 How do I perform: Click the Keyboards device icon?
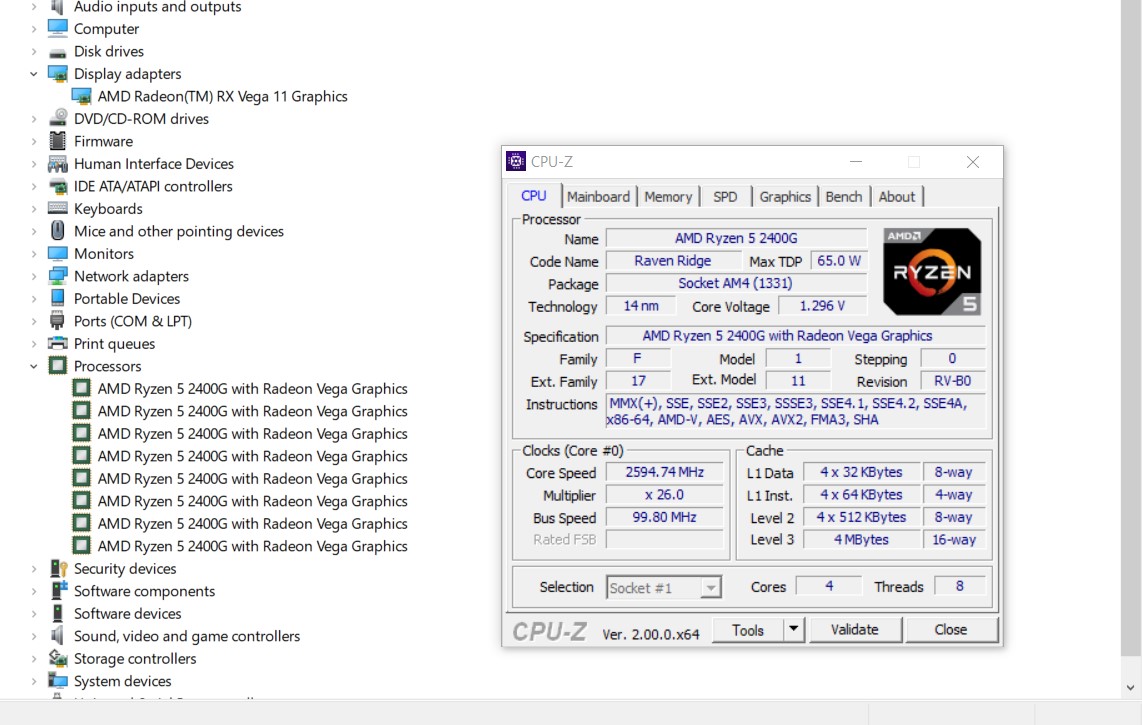[x=58, y=209]
